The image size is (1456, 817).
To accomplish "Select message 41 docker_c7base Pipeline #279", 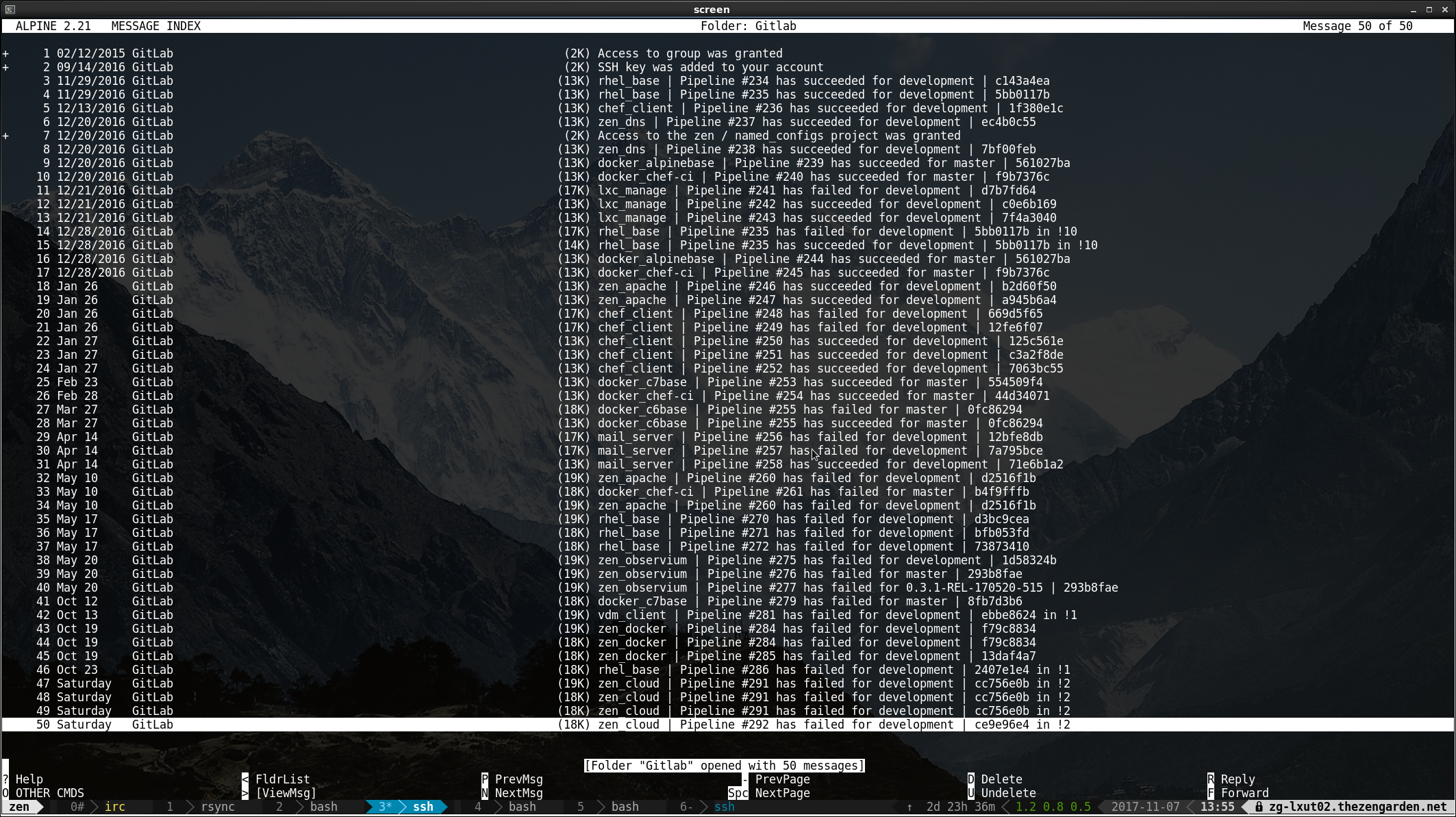I will (728, 601).
